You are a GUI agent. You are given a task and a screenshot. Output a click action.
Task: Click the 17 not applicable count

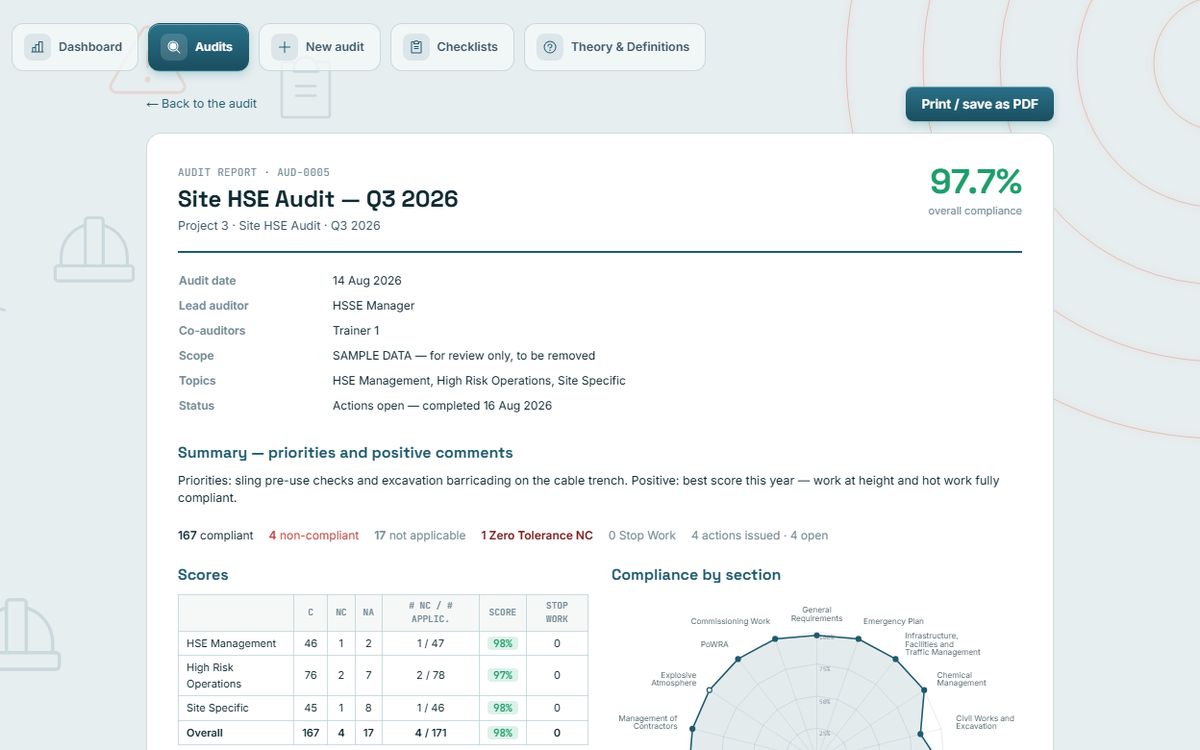coord(420,536)
